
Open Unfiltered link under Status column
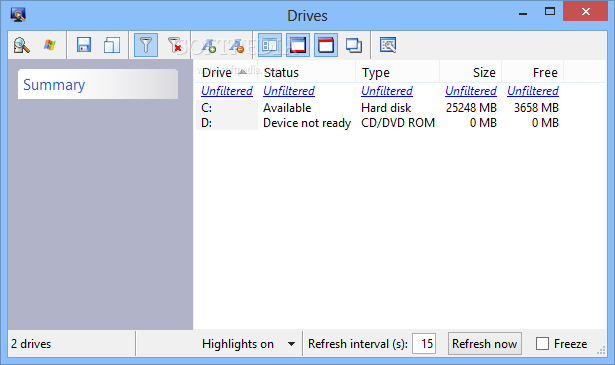pyautogui.click(x=289, y=91)
